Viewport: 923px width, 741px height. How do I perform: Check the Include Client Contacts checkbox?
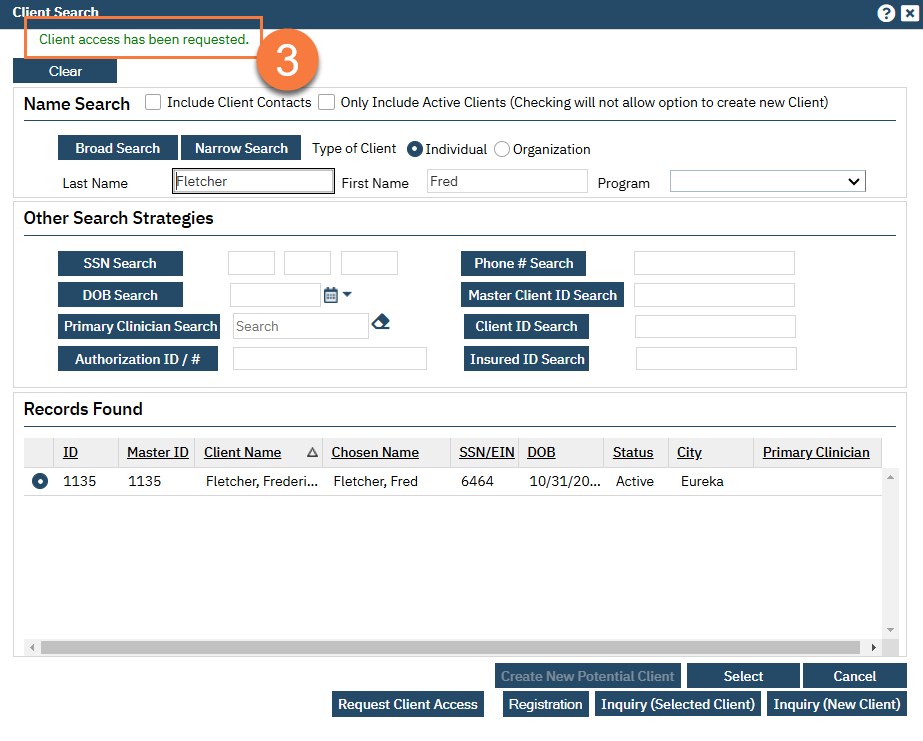[x=153, y=102]
